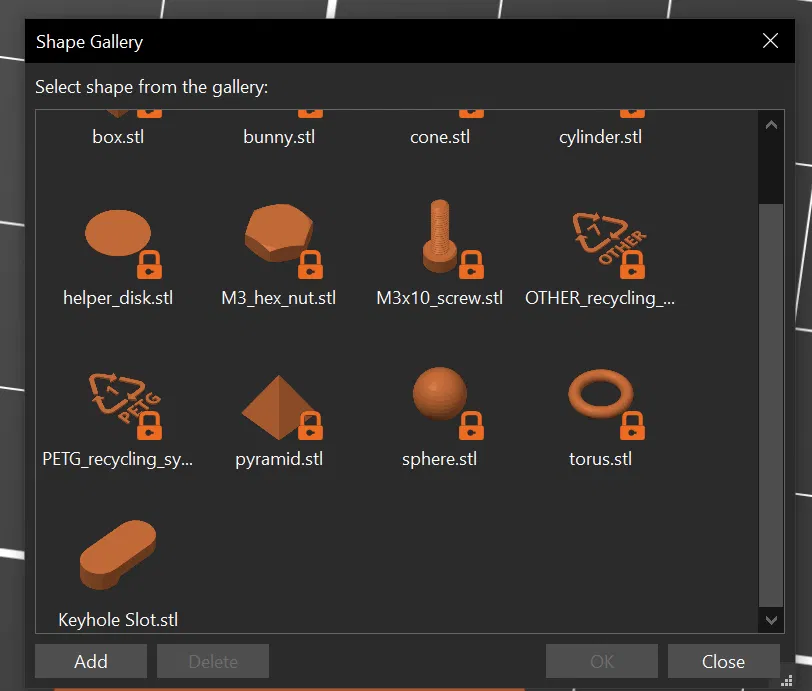Select the cylinder.stl label

pyautogui.click(x=601, y=137)
